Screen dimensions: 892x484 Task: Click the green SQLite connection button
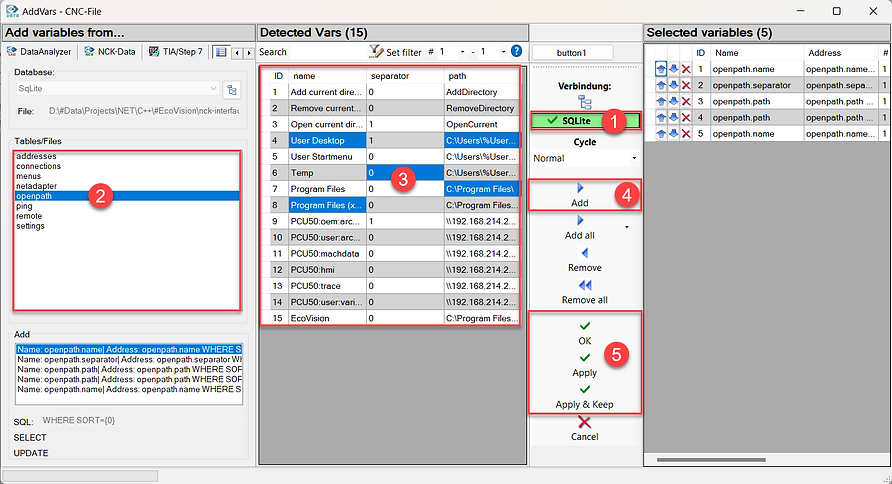click(x=585, y=121)
